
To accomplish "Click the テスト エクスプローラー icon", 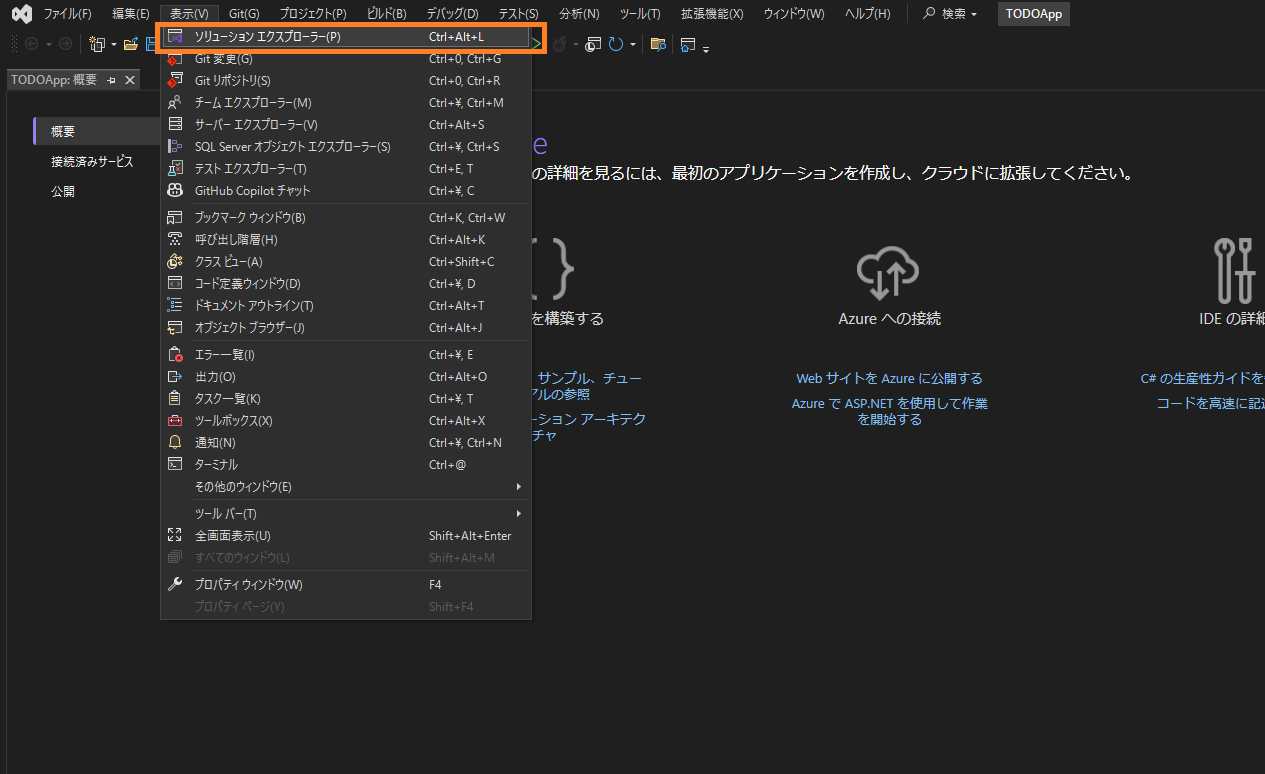I will click(174, 169).
